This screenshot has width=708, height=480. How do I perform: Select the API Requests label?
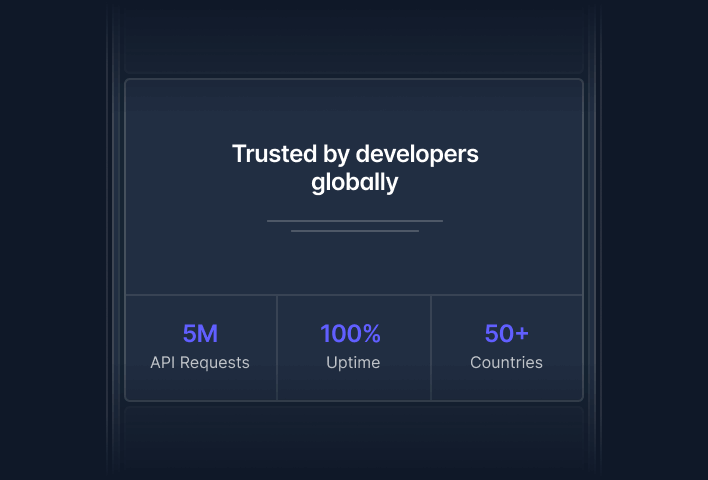pos(200,362)
